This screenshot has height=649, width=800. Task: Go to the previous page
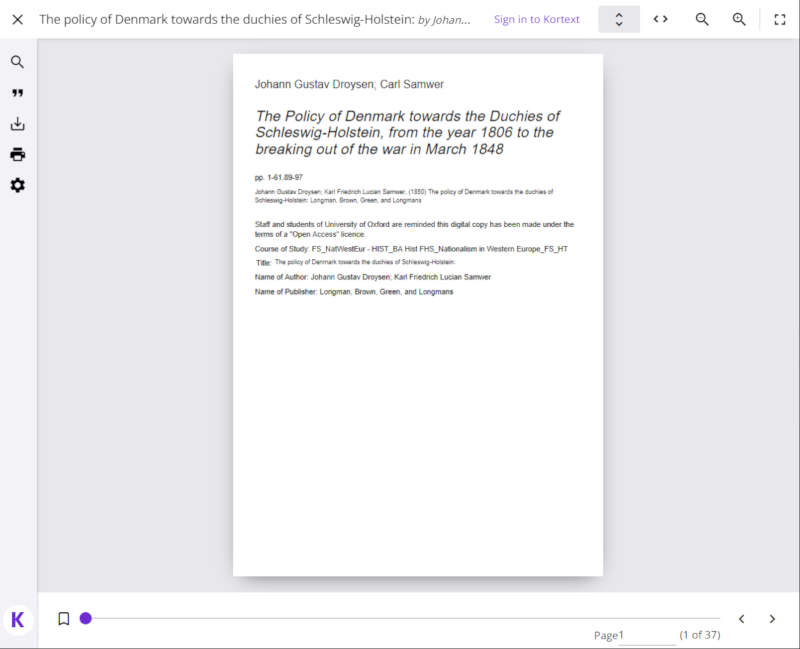[741, 619]
